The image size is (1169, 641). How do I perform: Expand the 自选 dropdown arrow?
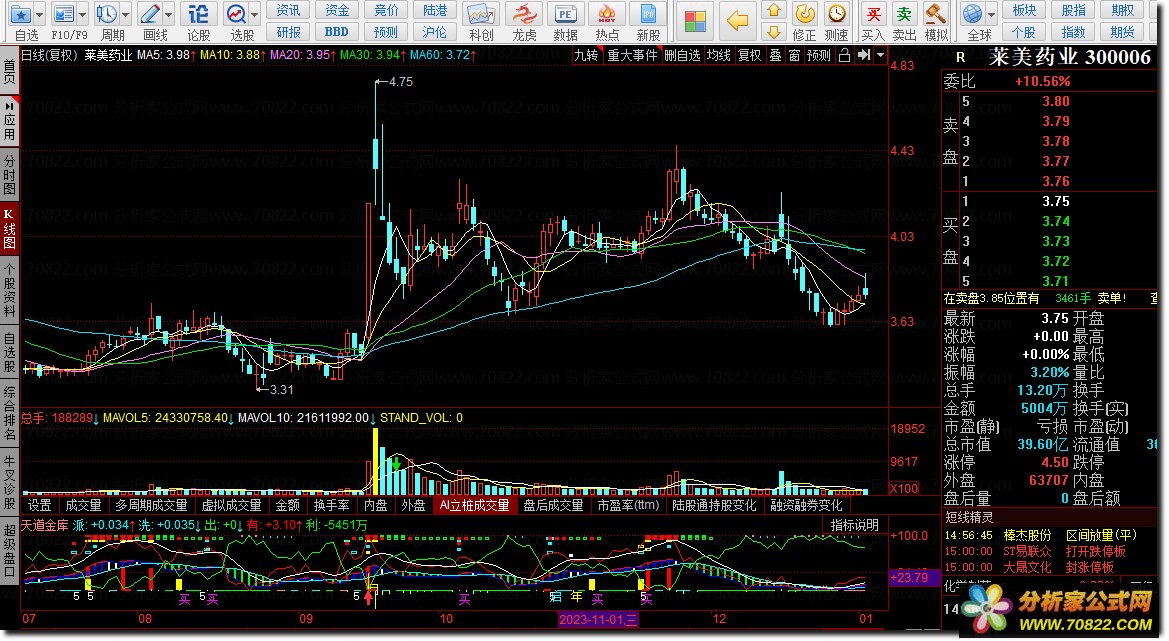40,14
